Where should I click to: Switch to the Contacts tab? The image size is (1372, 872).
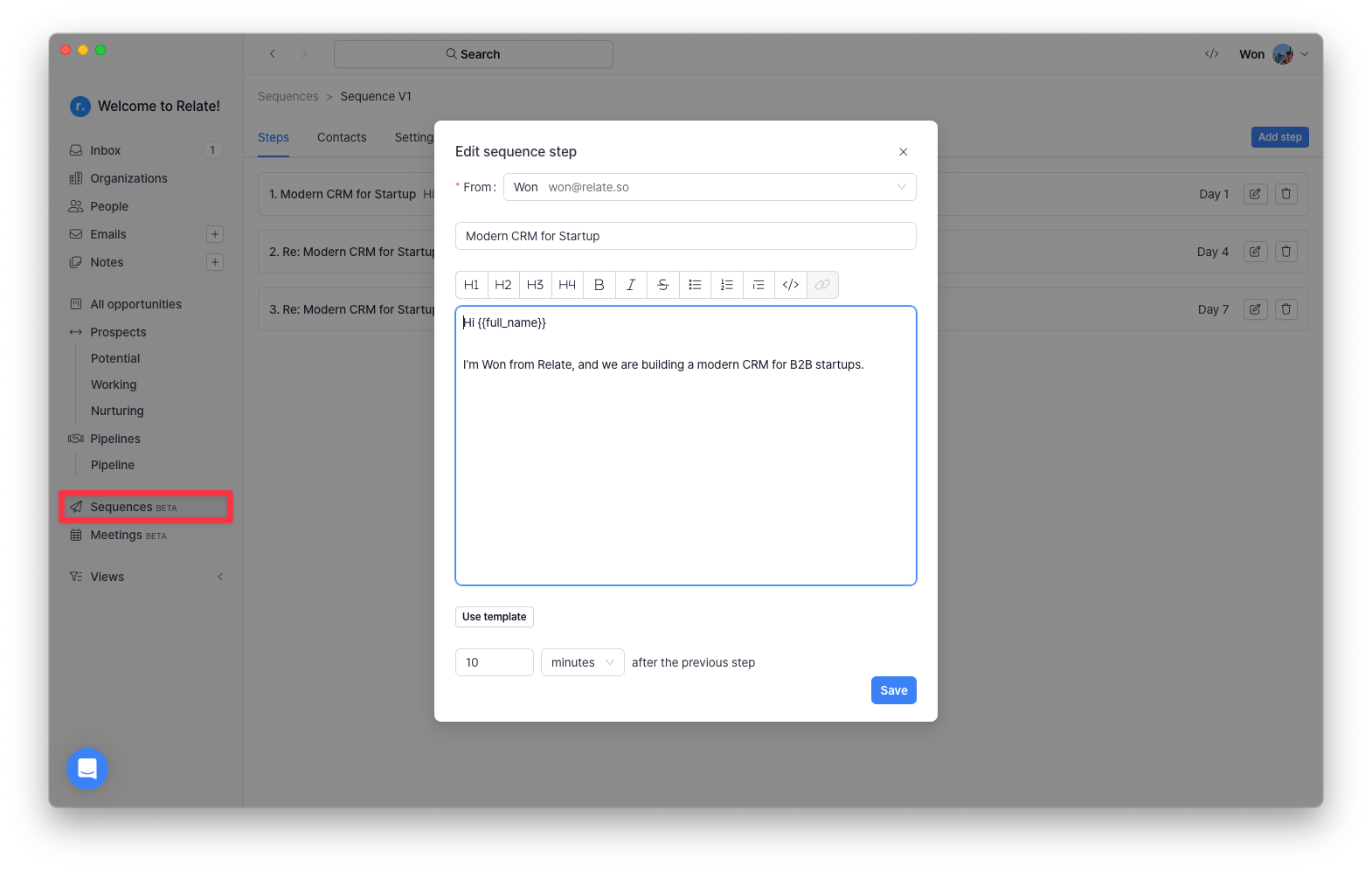click(342, 137)
